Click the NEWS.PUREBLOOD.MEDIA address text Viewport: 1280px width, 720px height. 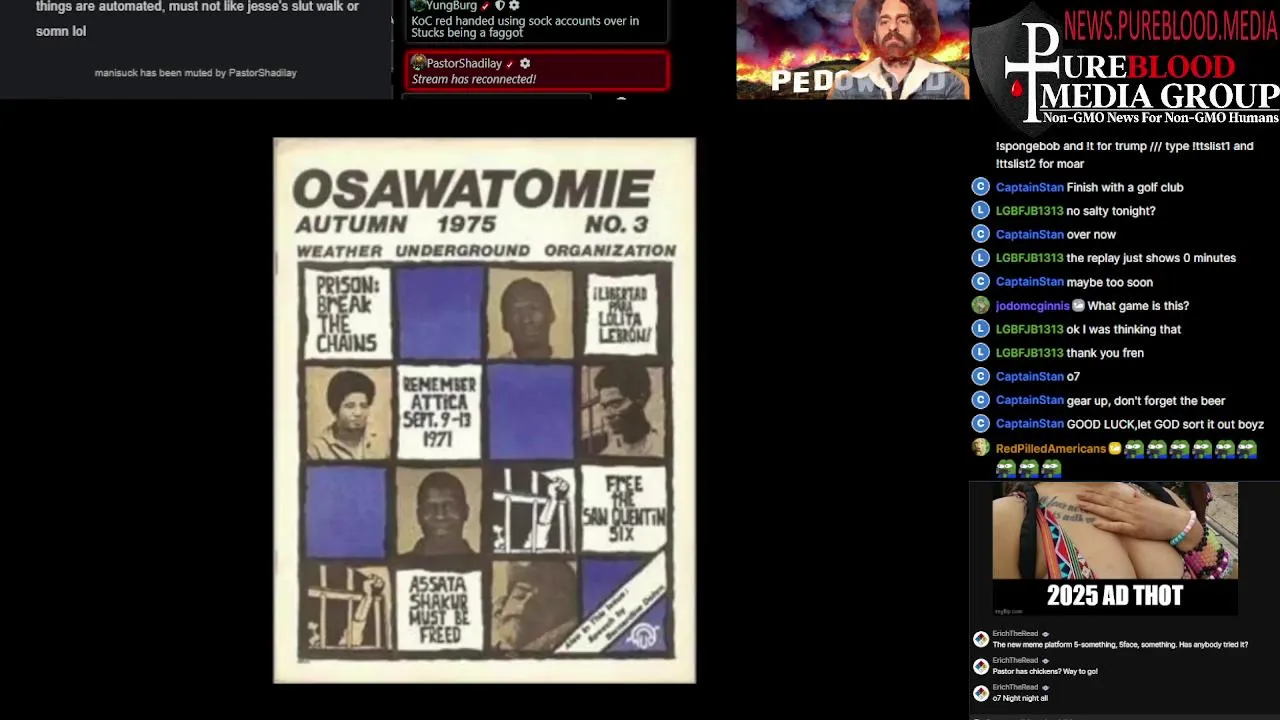tap(1171, 26)
